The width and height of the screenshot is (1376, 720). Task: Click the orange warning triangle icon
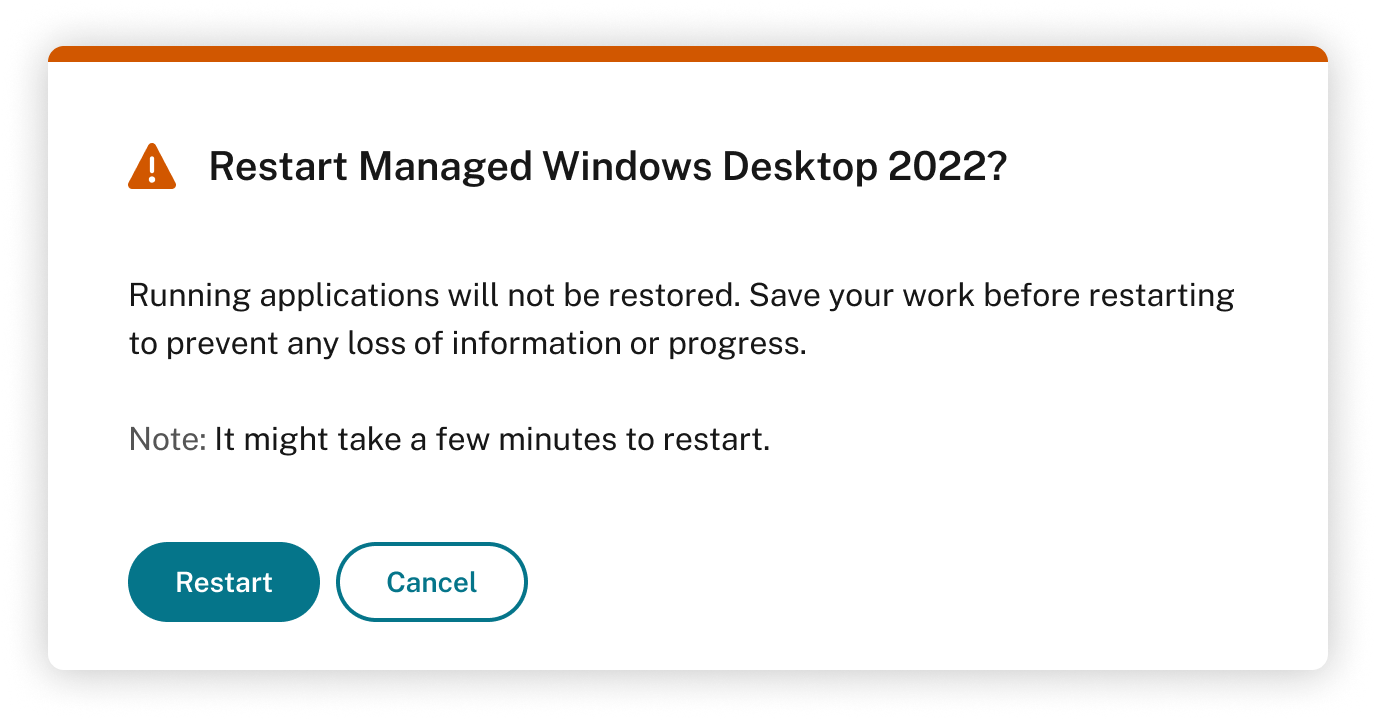[x=152, y=167]
